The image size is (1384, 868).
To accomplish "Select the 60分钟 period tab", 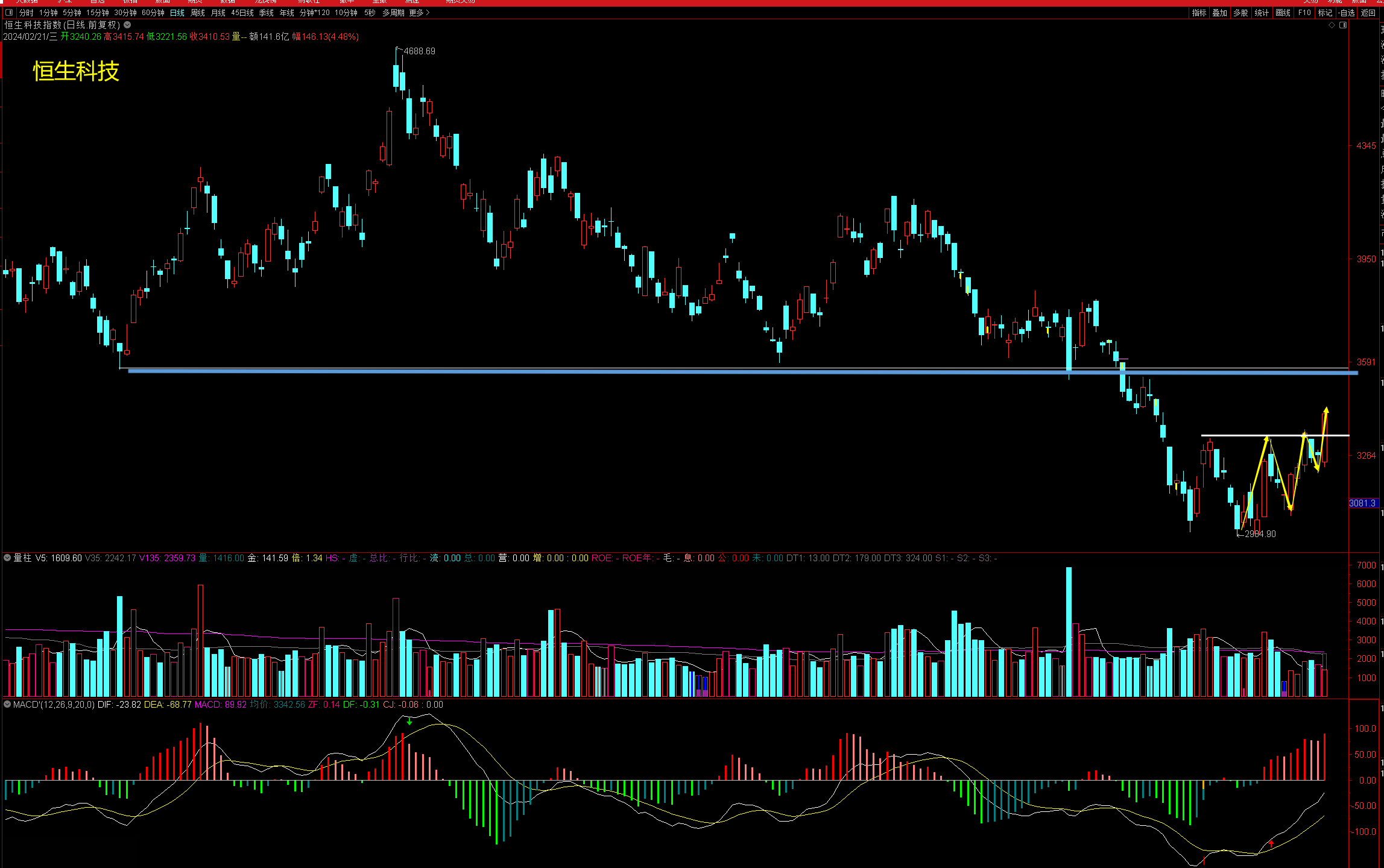I will tap(153, 13).
